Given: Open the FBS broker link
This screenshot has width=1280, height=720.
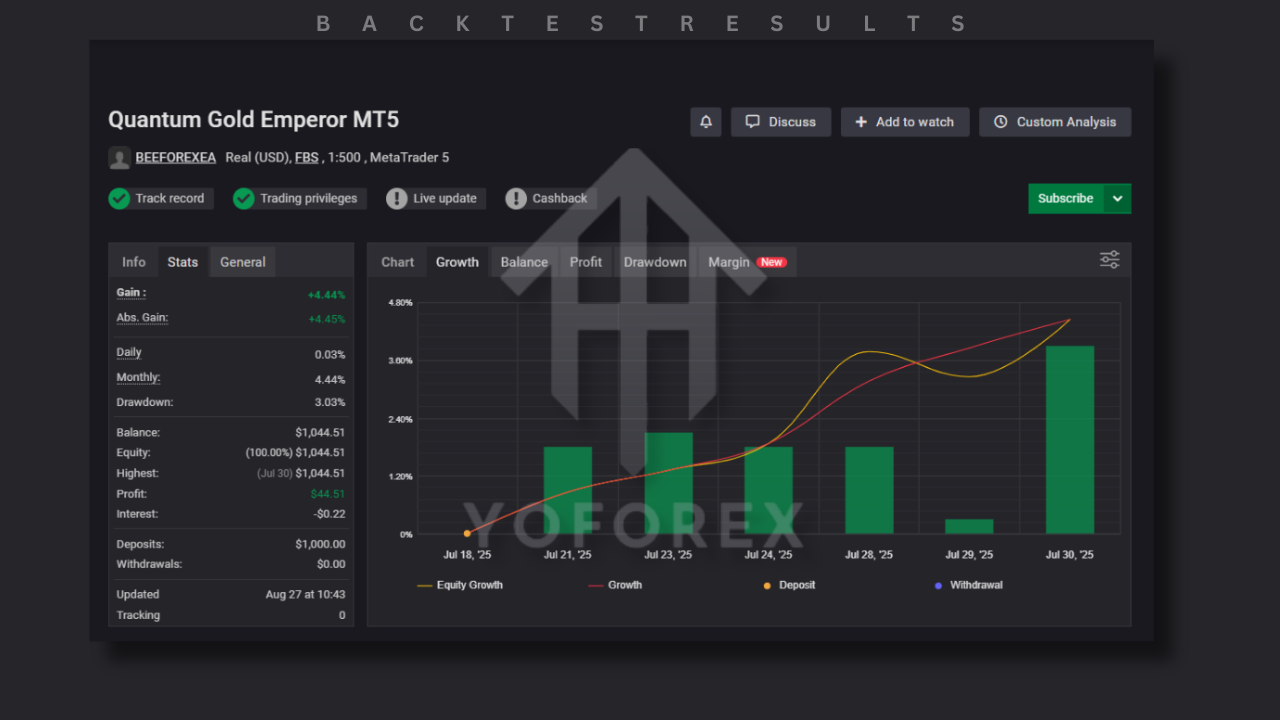Looking at the screenshot, I should click(x=306, y=158).
